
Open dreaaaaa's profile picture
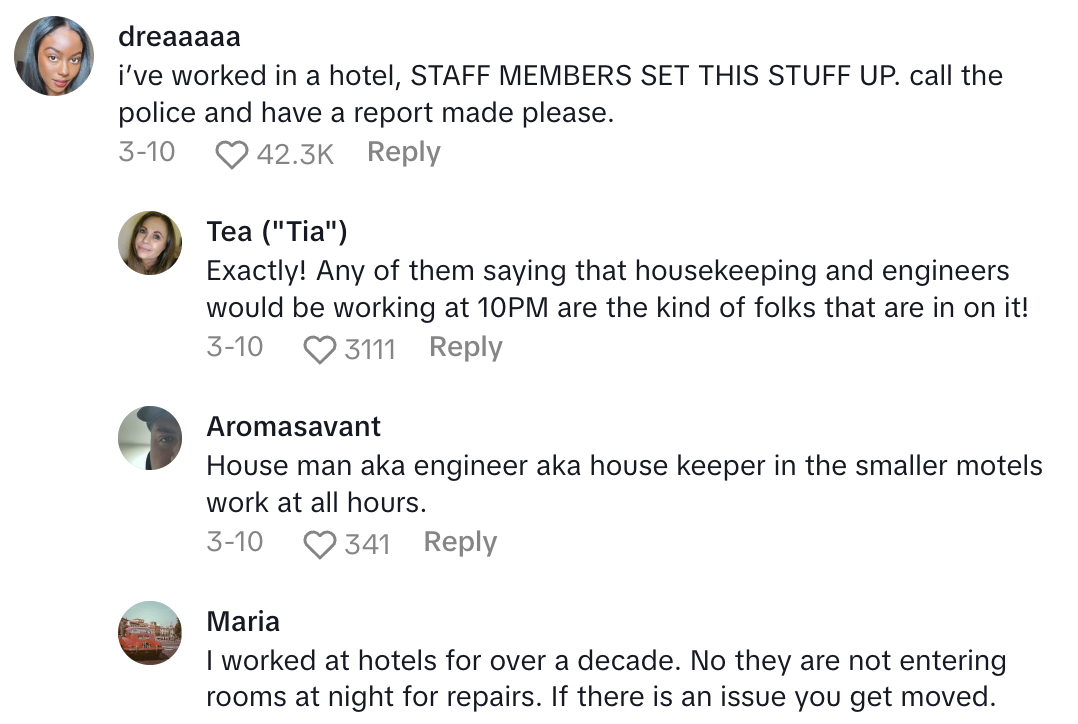tap(54, 56)
